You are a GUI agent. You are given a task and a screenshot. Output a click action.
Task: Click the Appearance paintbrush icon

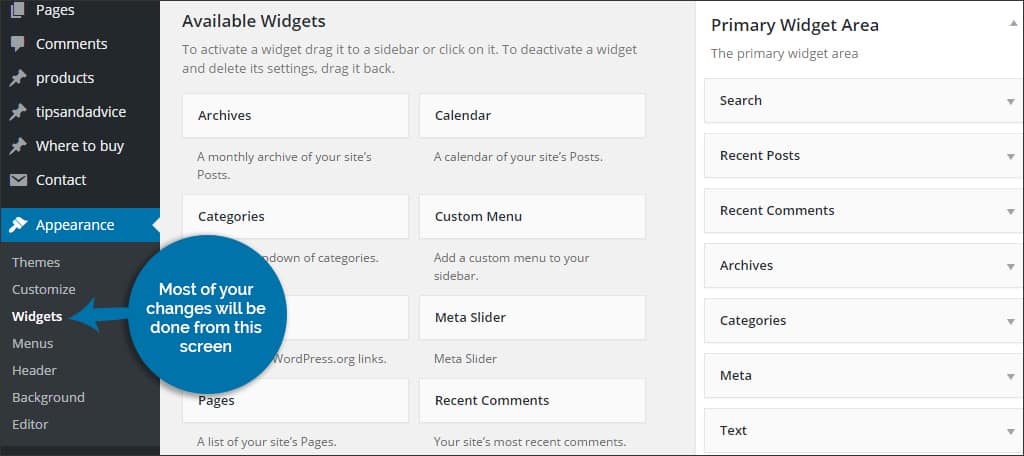point(18,225)
